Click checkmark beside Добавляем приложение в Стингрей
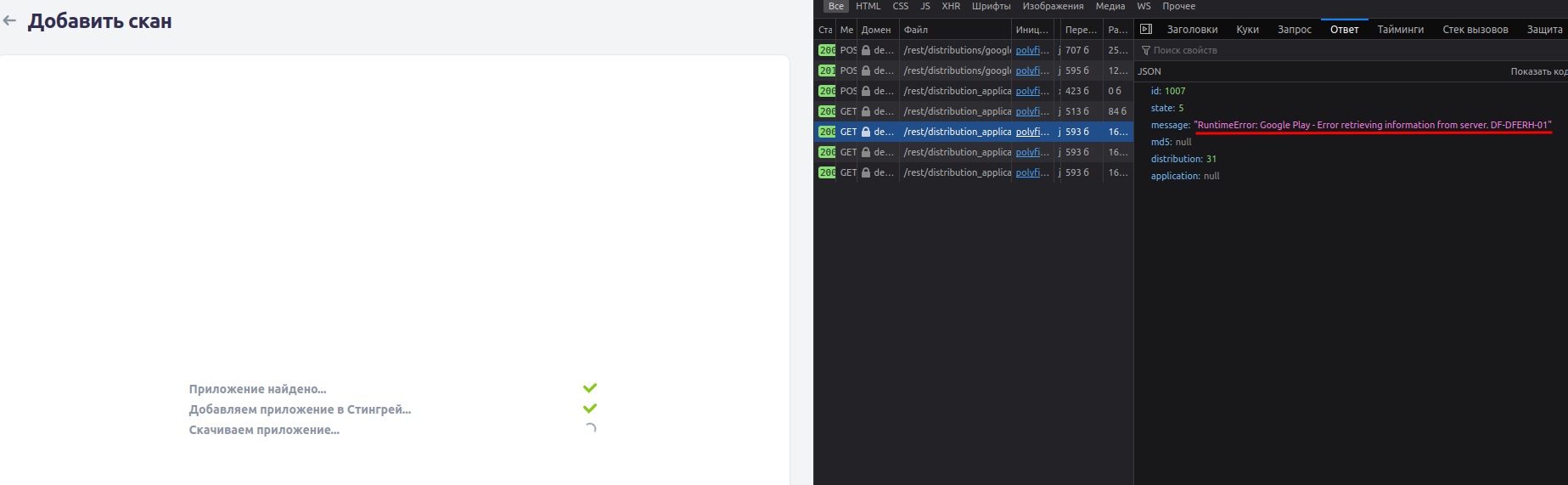 pyautogui.click(x=590, y=409)
